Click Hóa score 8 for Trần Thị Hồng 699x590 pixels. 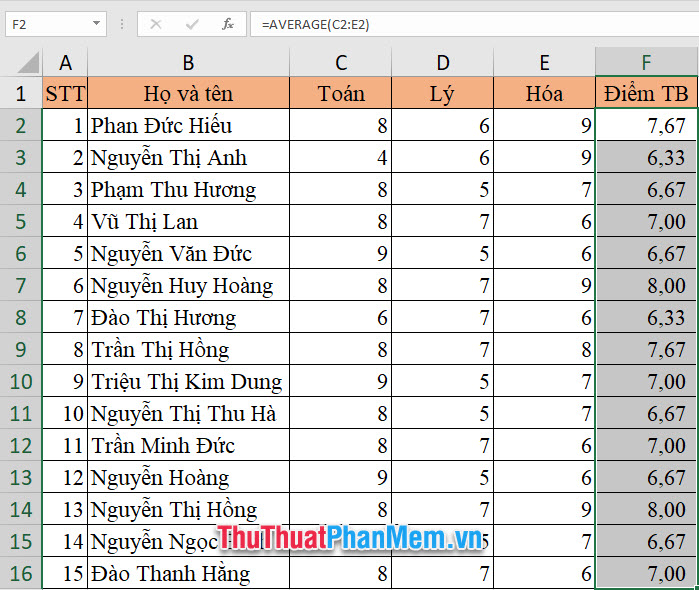[544, 349]
